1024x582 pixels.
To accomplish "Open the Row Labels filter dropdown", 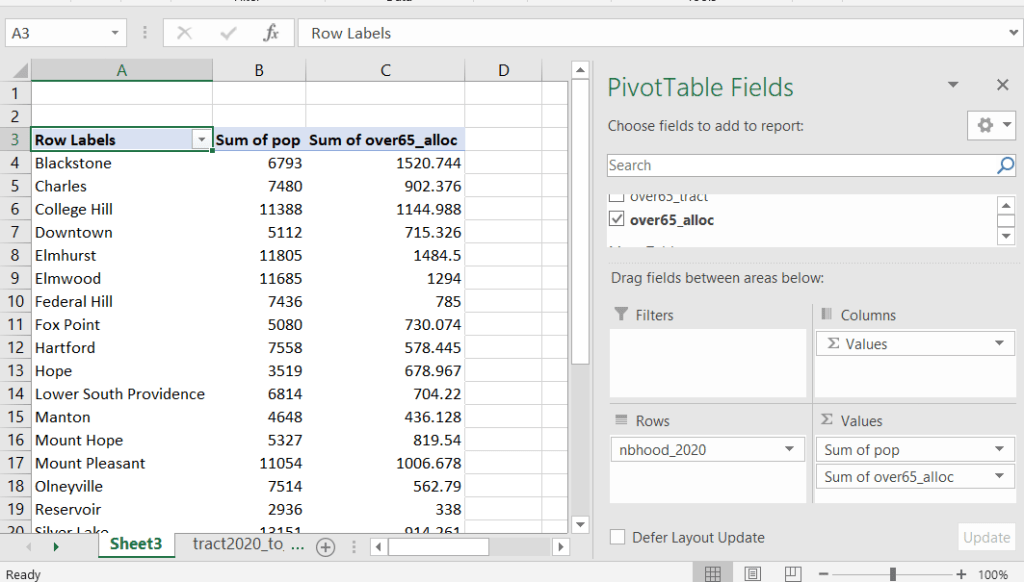I will coord(202,140).
